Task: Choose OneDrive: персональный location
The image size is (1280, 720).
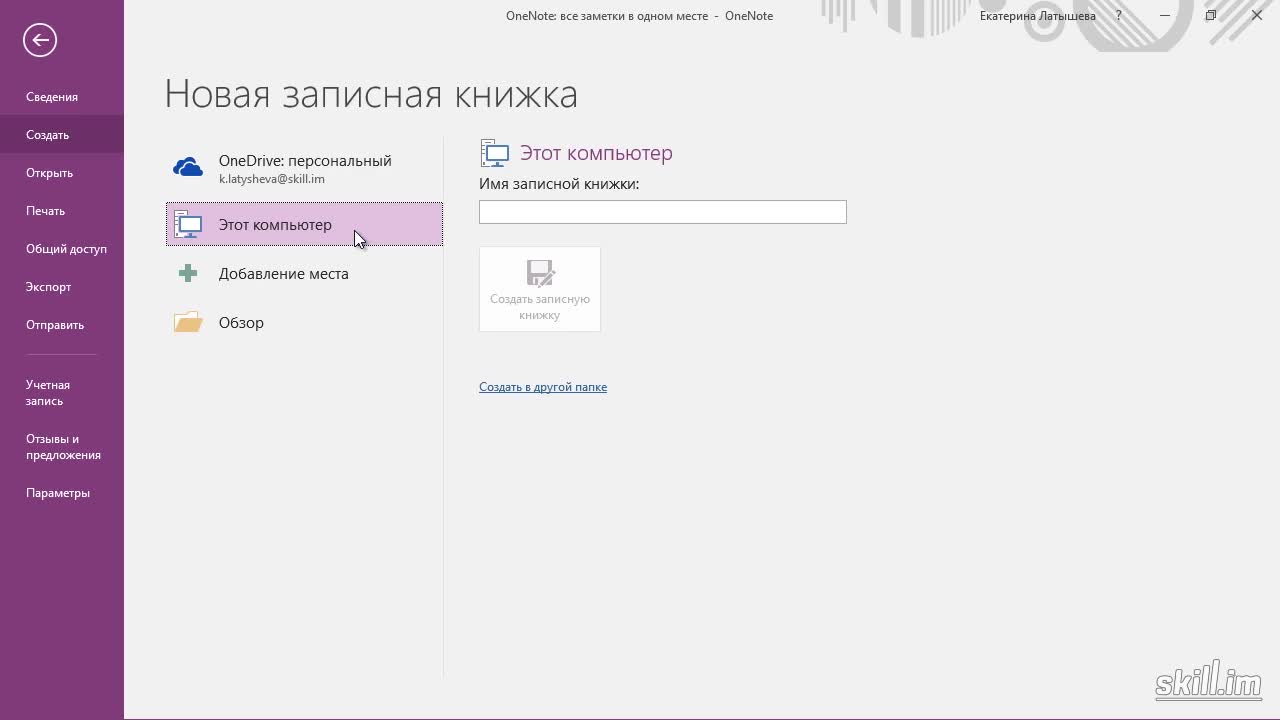Action: click(x=304, y=168)
